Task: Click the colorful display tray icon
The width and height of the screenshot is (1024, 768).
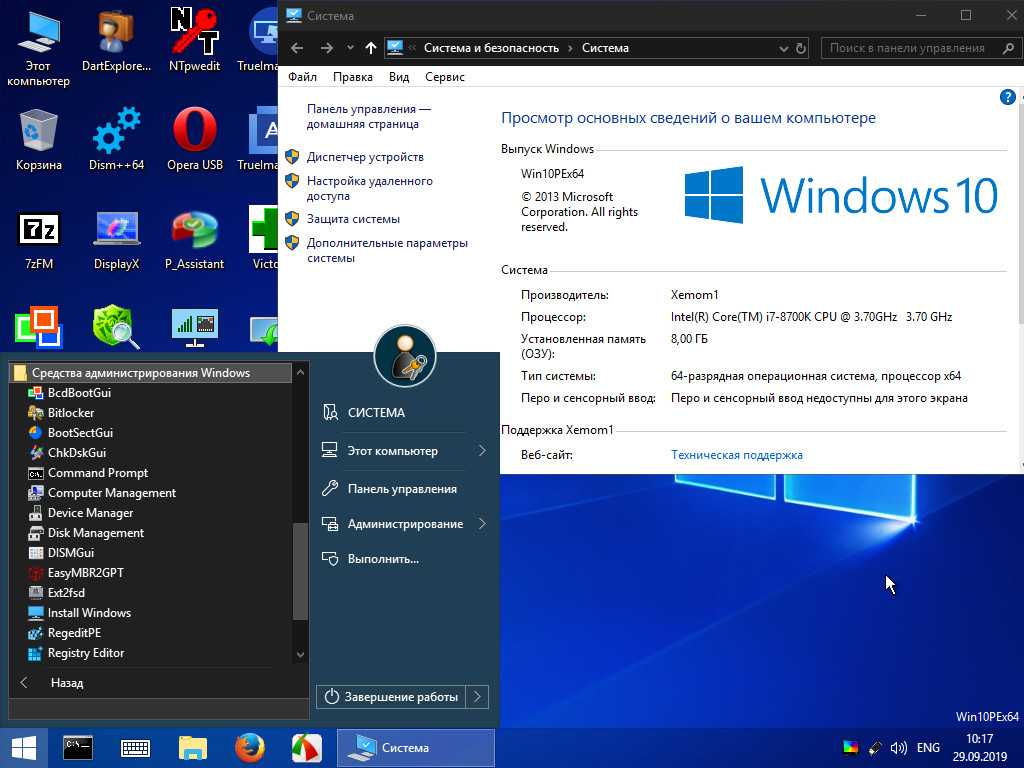Action: [850, 748]
